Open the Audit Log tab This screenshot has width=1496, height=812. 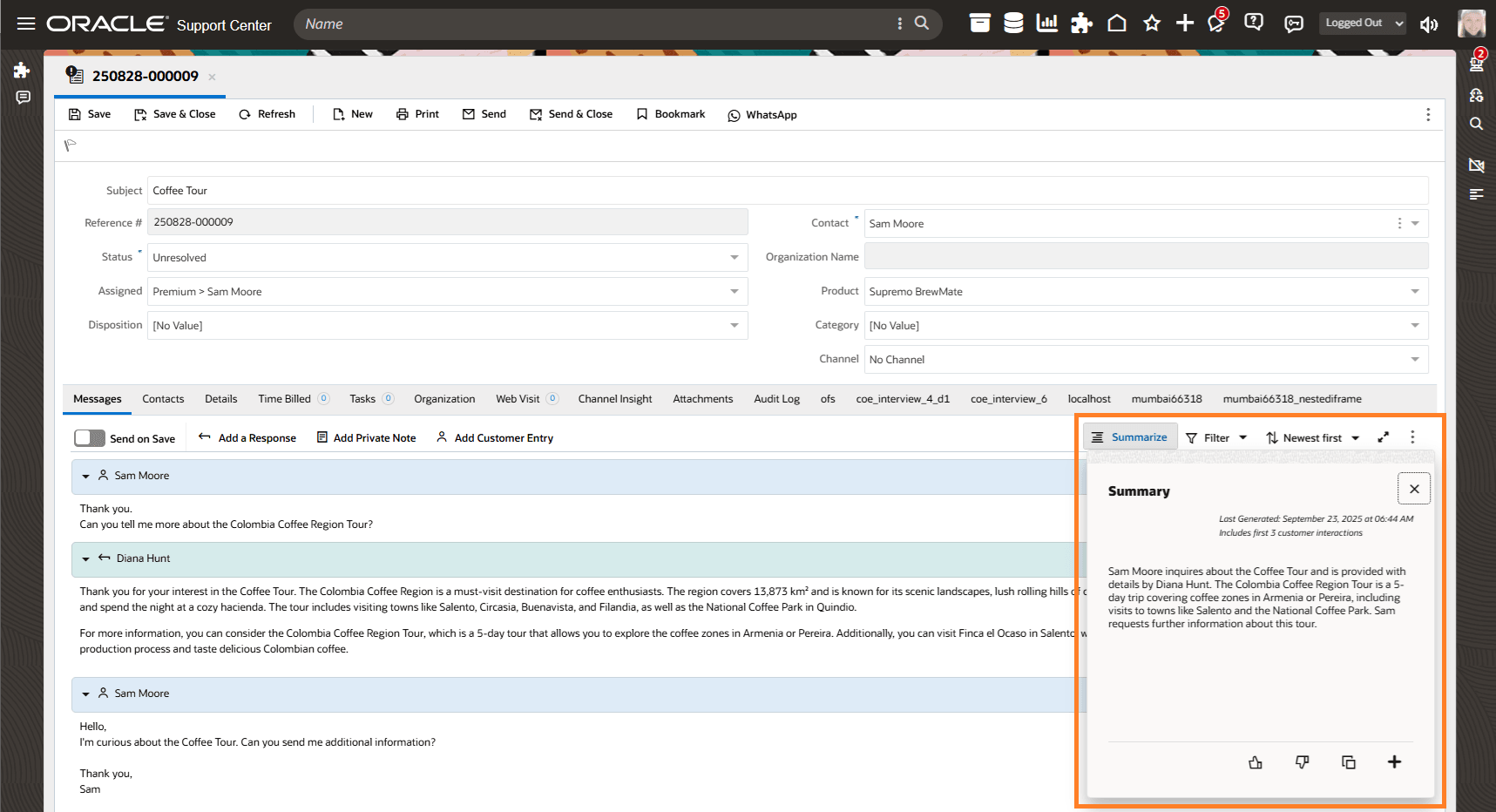click(775, 399)
